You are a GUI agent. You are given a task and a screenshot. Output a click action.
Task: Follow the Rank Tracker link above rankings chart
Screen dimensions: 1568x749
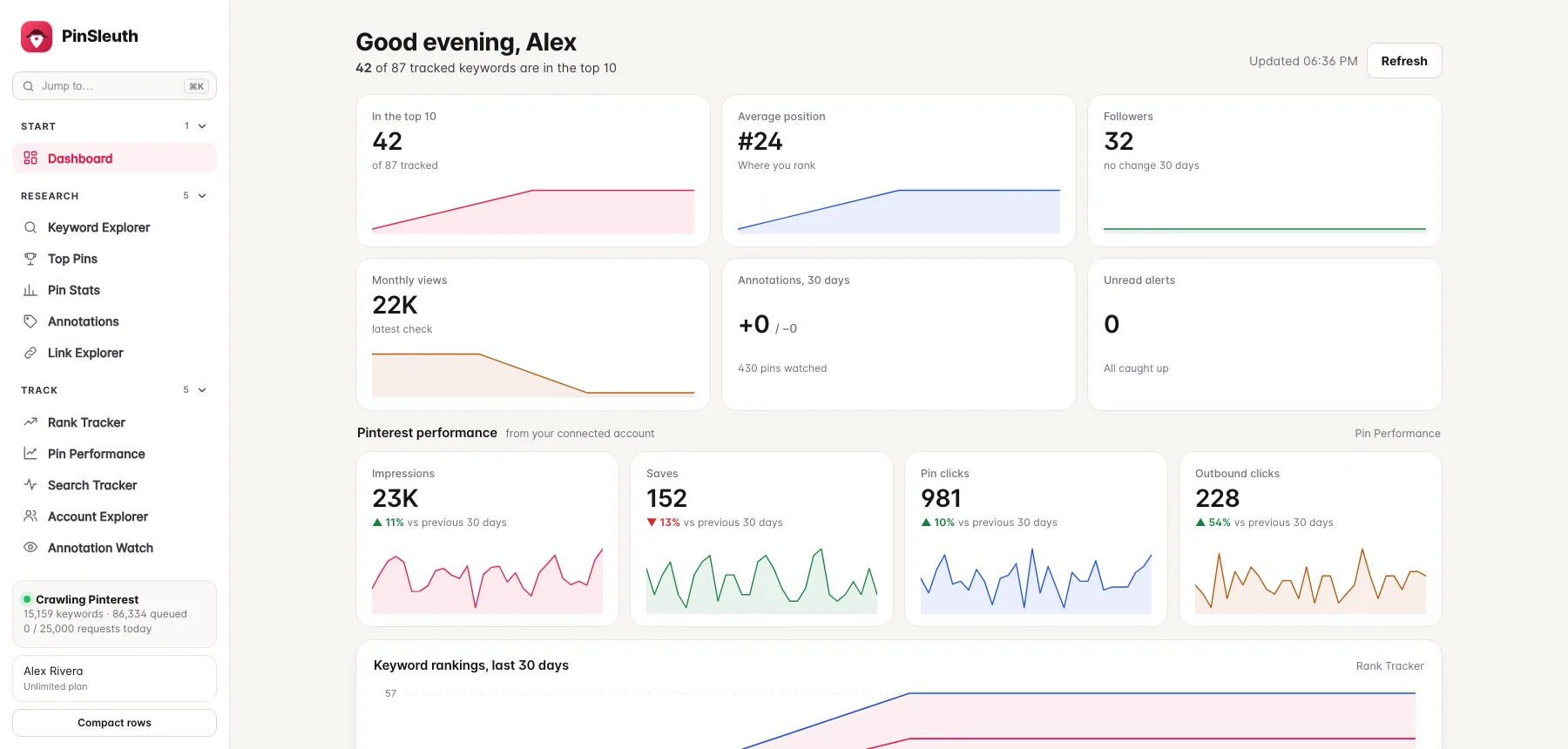[x=1389, y=666]
